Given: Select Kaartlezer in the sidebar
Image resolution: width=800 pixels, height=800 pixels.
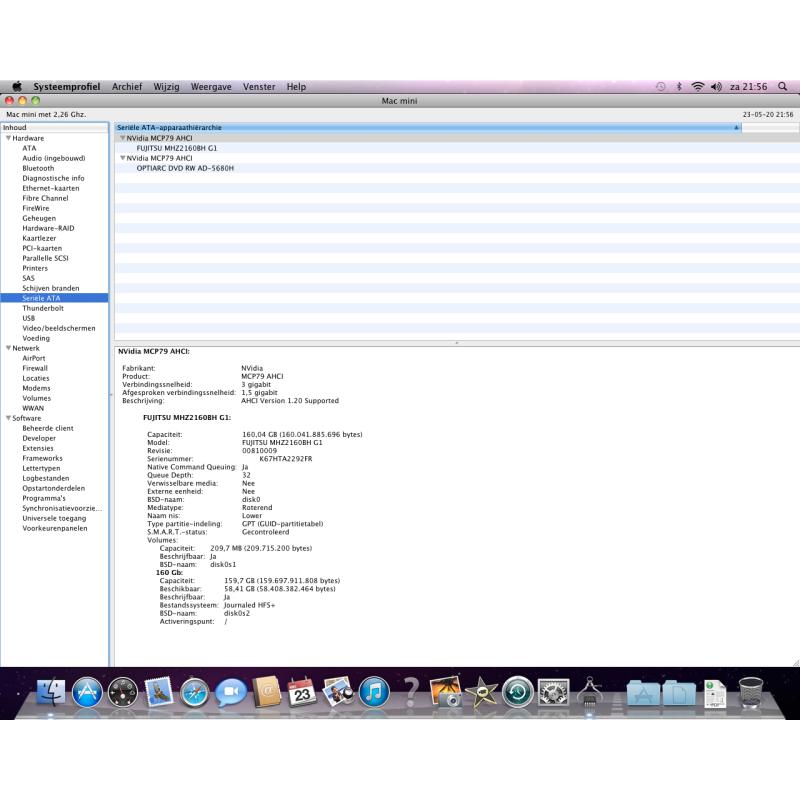Looking at the screenshot, I should click(39, 238).
